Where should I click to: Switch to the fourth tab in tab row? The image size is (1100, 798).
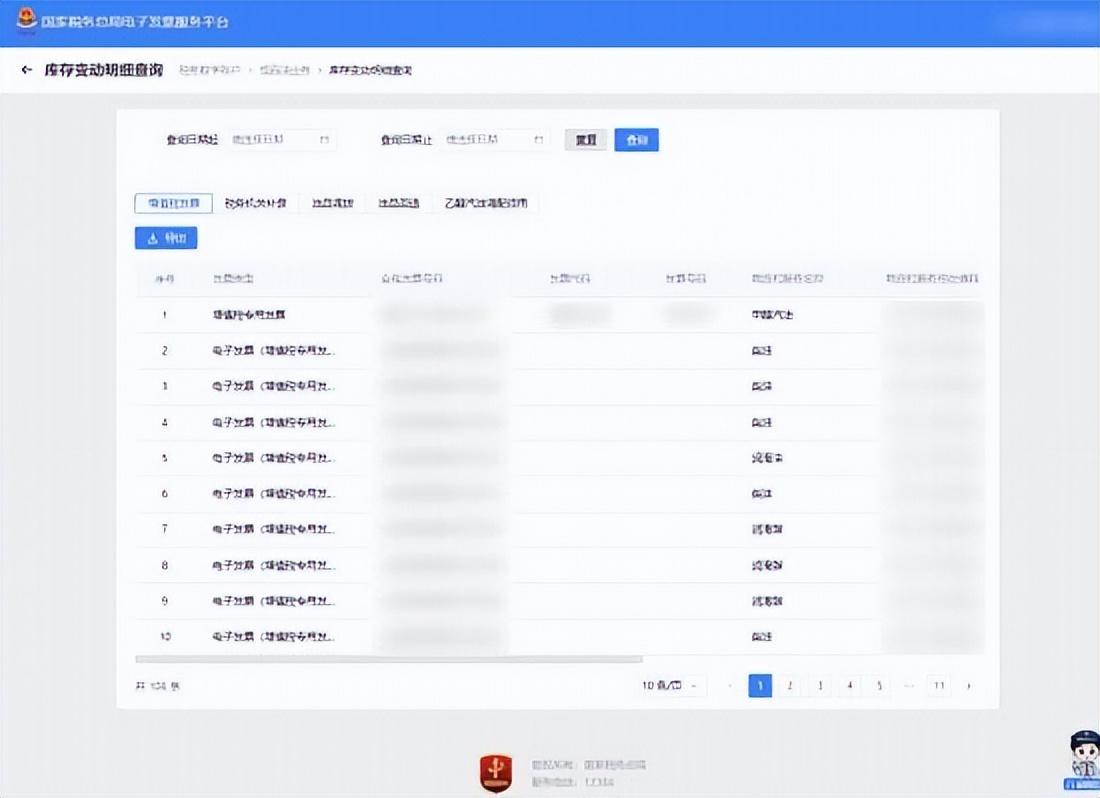(x=398, y=203)
